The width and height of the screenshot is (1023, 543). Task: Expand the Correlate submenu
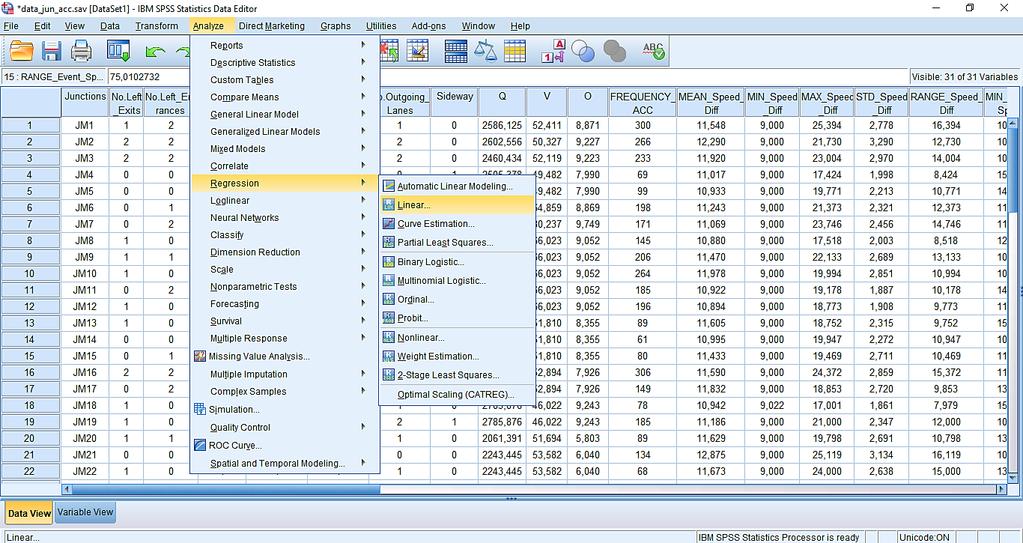(x=284, y=166)
